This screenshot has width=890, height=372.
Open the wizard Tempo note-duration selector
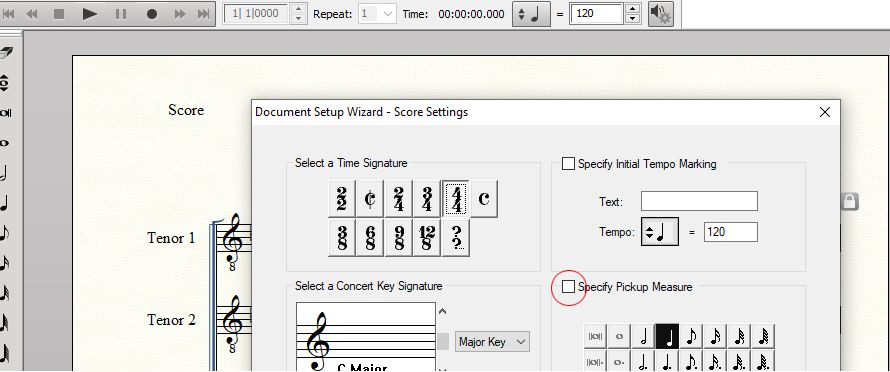point(660,232)
